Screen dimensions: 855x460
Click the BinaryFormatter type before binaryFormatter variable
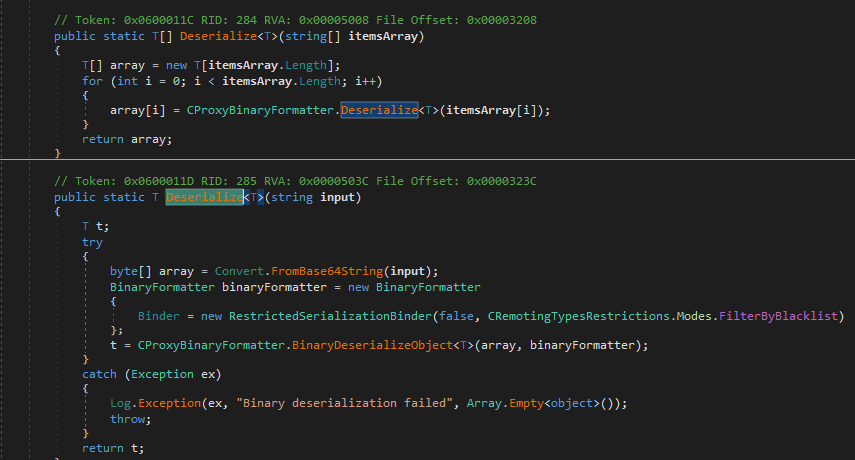pyautogui.click(x=162, y=287)
